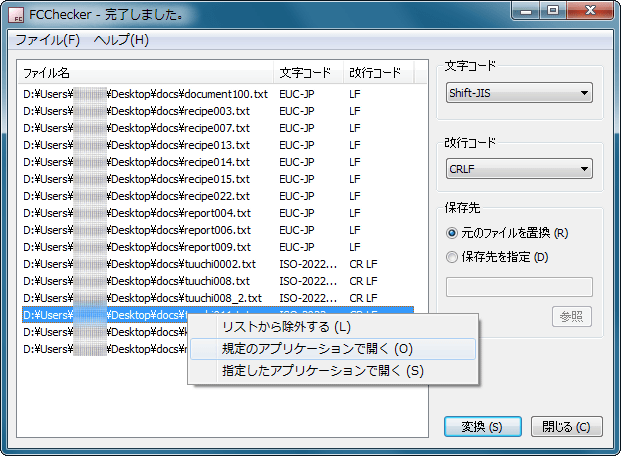The width and height of the screenshot is (621, 456).
Task: Sort list by 文字コード column header
Action: (308, 73)
